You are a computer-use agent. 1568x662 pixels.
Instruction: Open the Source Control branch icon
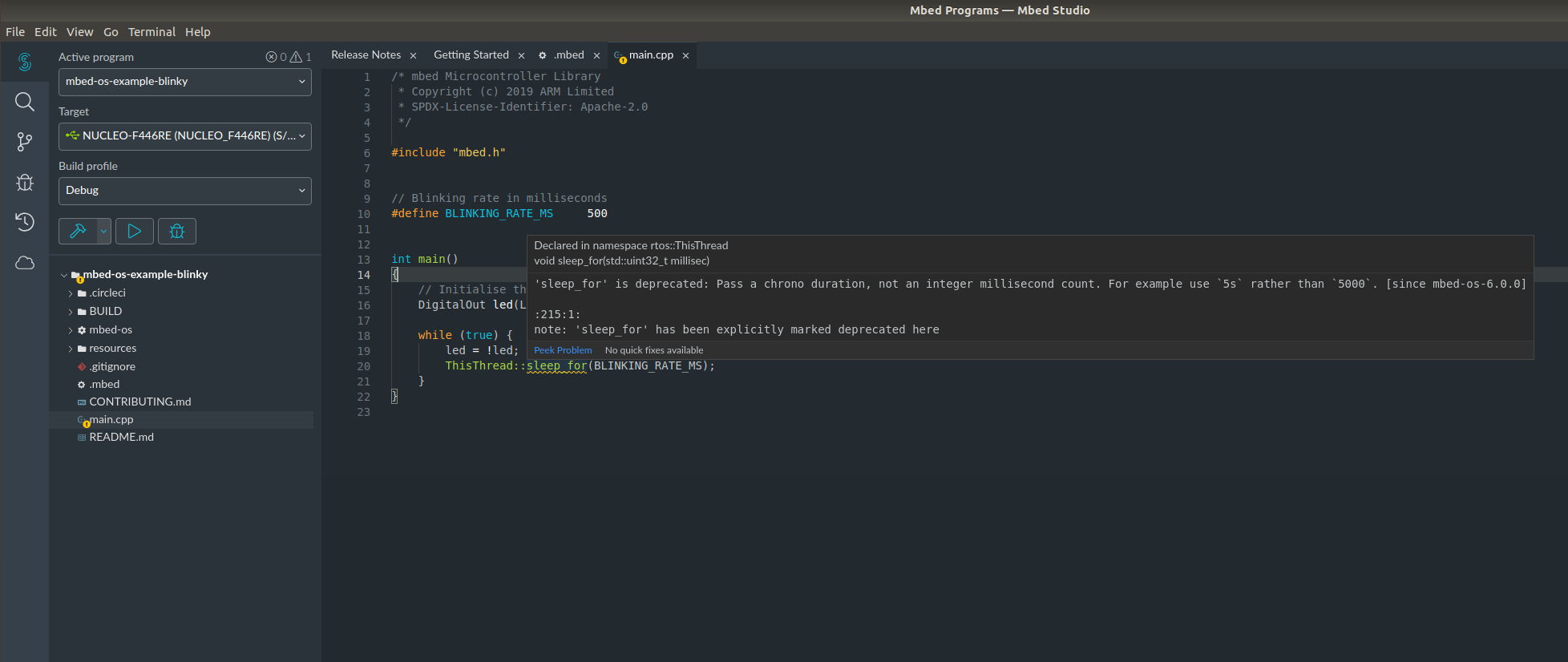point(25,142)
